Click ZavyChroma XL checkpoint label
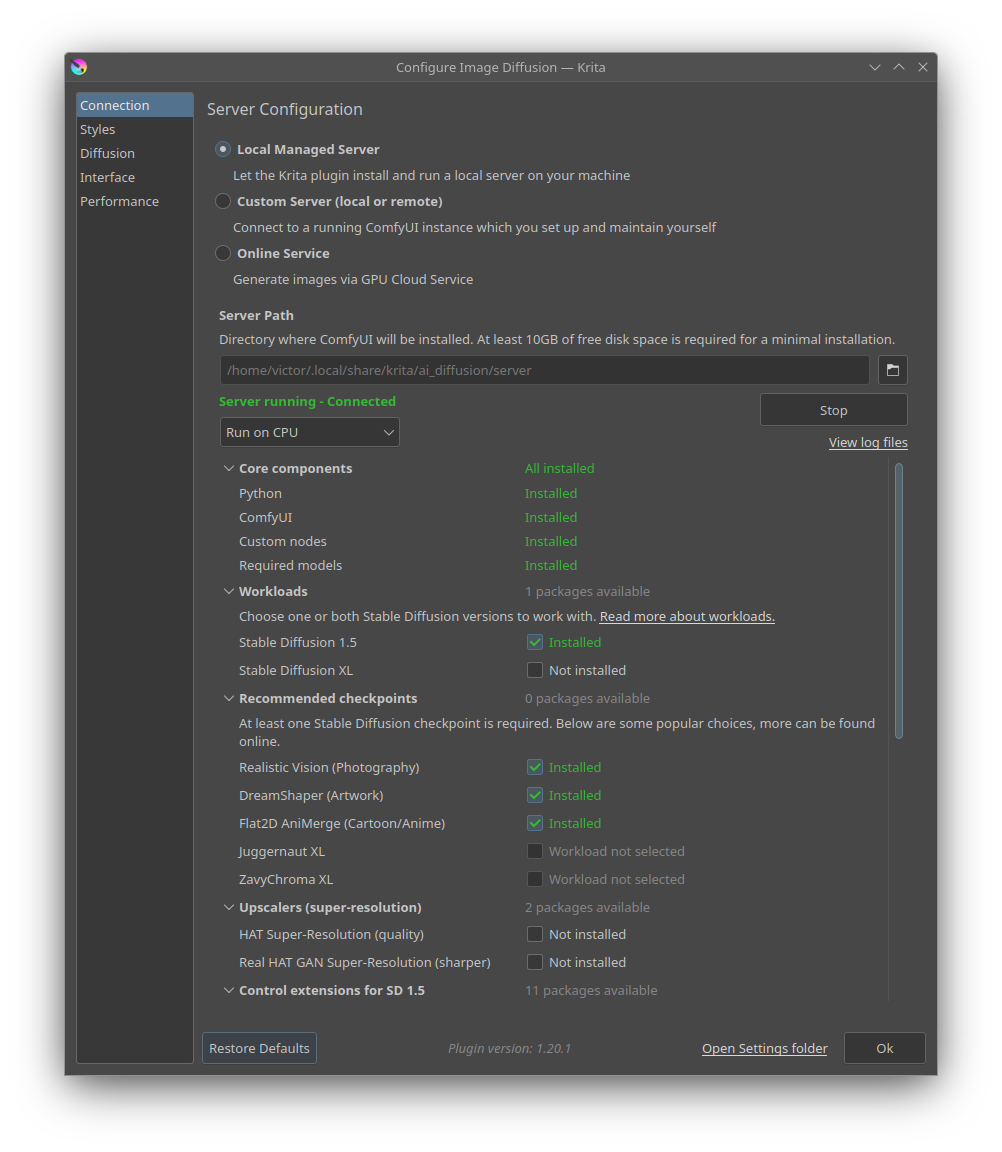Image resolution: width=1002 pixels, height=1152 pixels. [286, 879]
